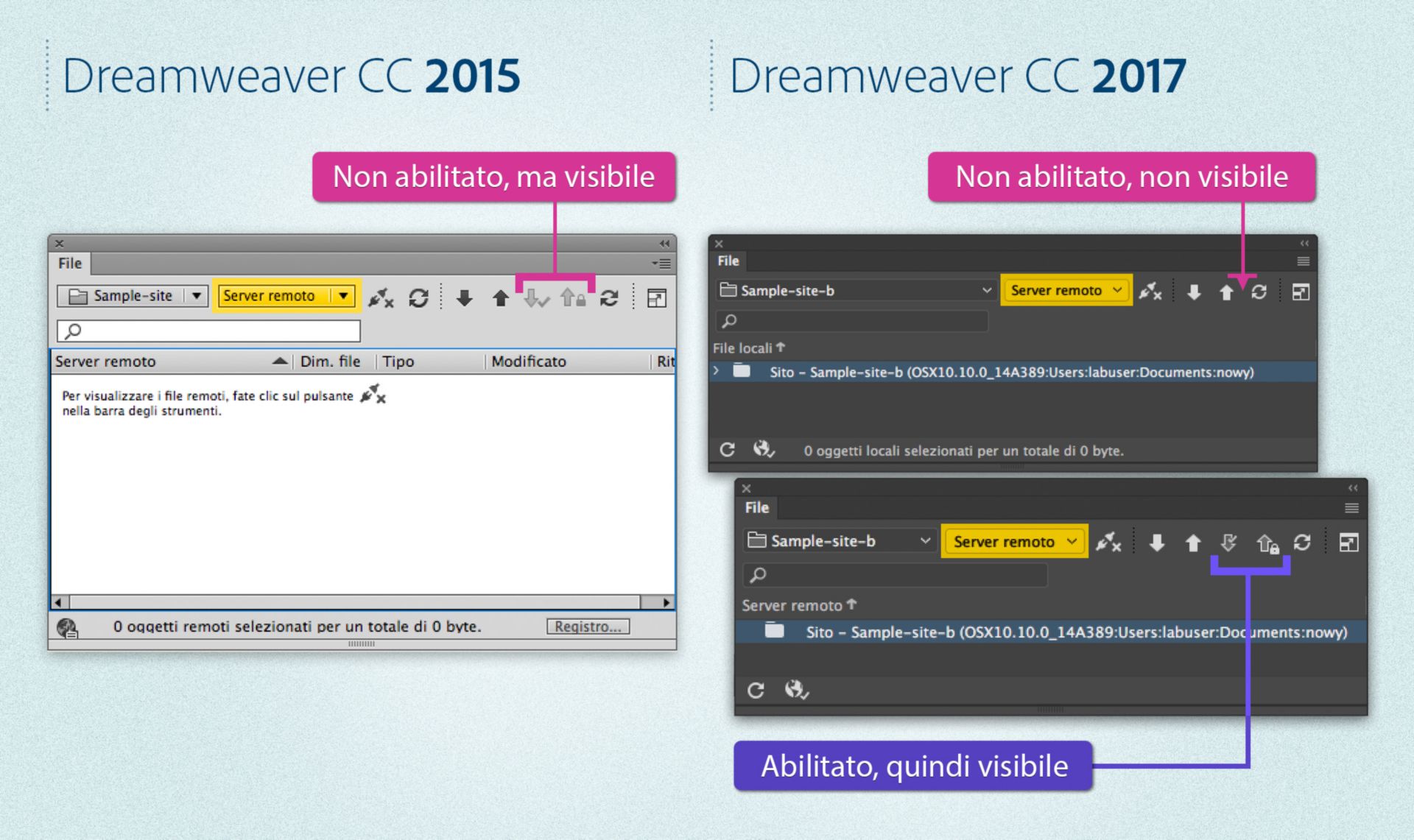Open expanded Files view via the rightmost toolbar icon

(x=657, y=297)
